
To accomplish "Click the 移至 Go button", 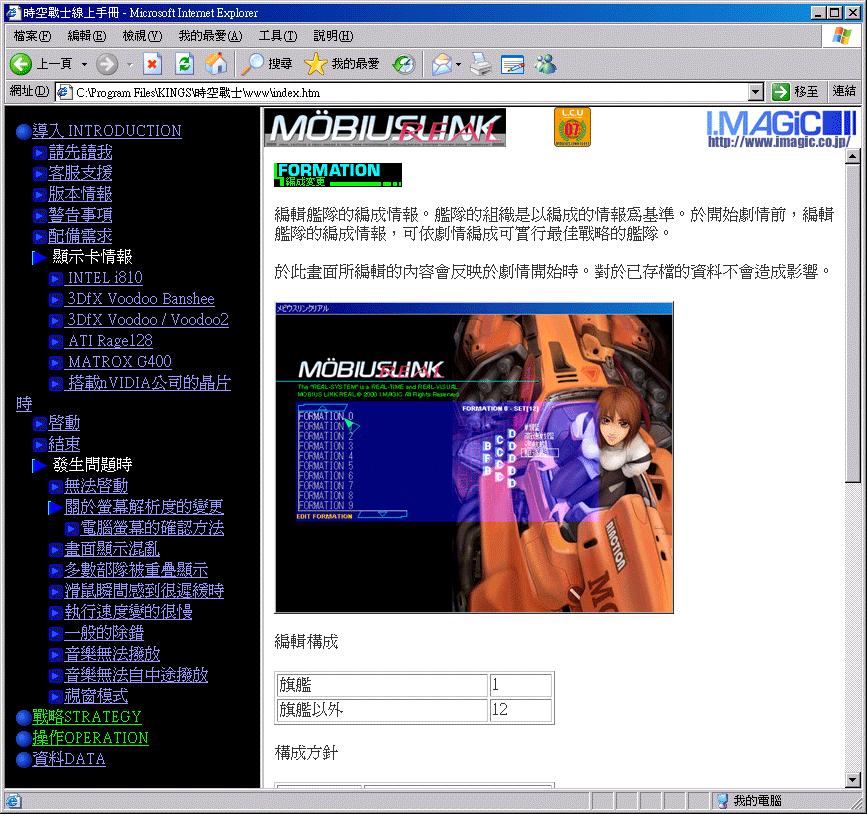I will (x=796, y=92).
